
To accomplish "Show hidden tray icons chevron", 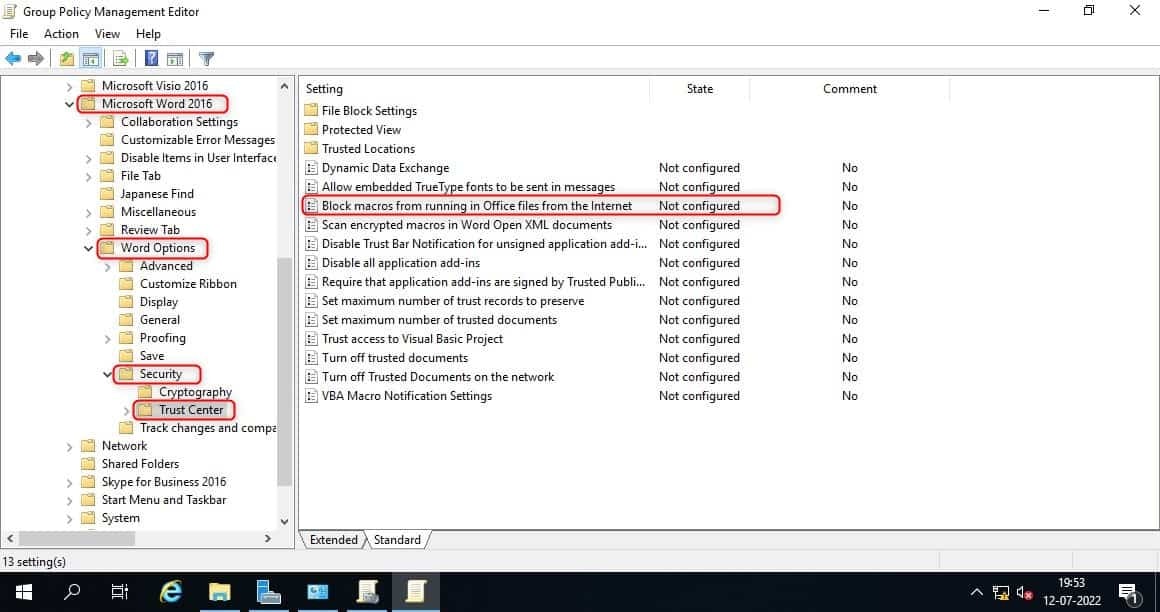I will click(x=977, y=593).
